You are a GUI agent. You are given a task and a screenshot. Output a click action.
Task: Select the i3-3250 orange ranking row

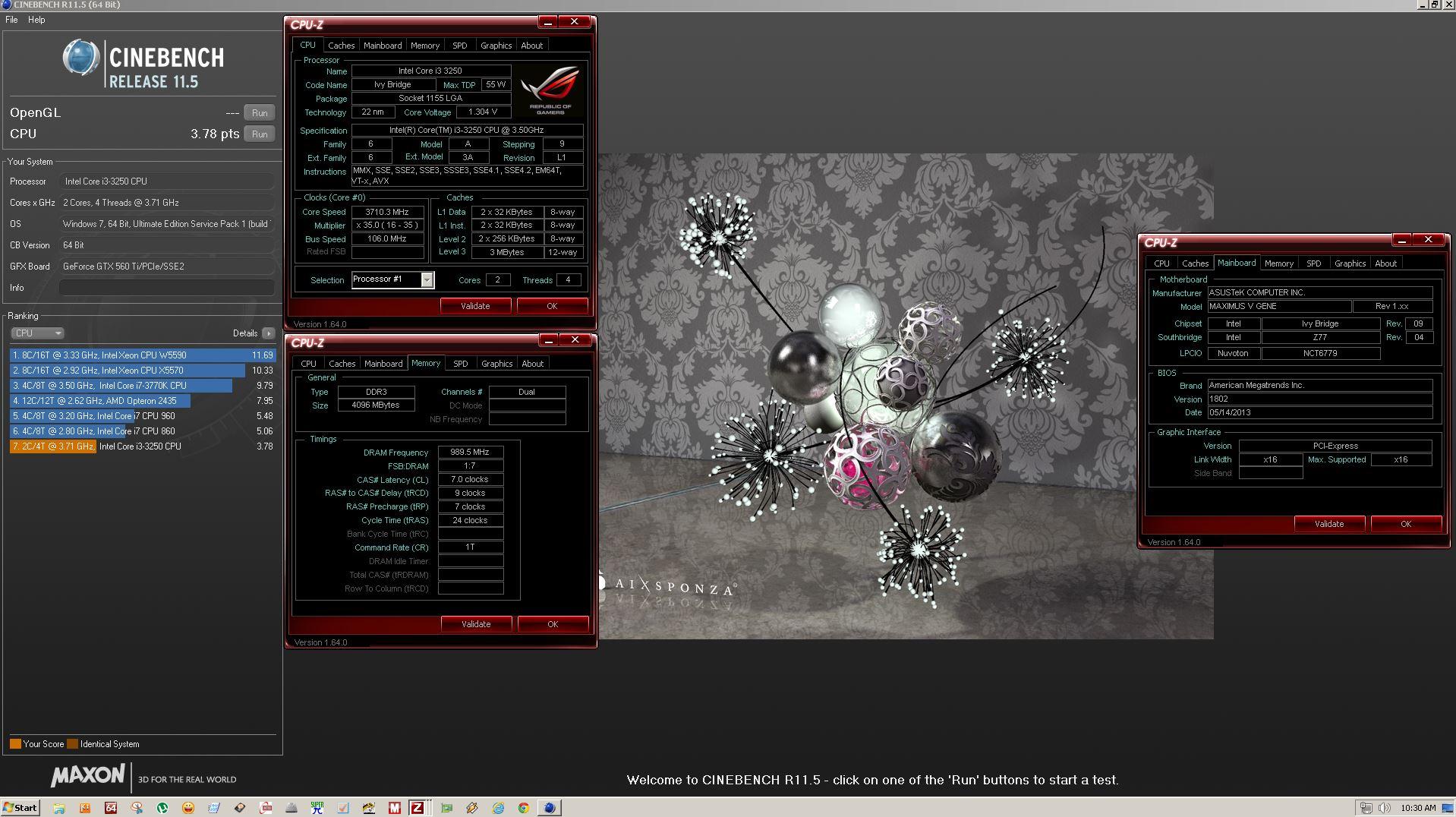click(143, 446)
